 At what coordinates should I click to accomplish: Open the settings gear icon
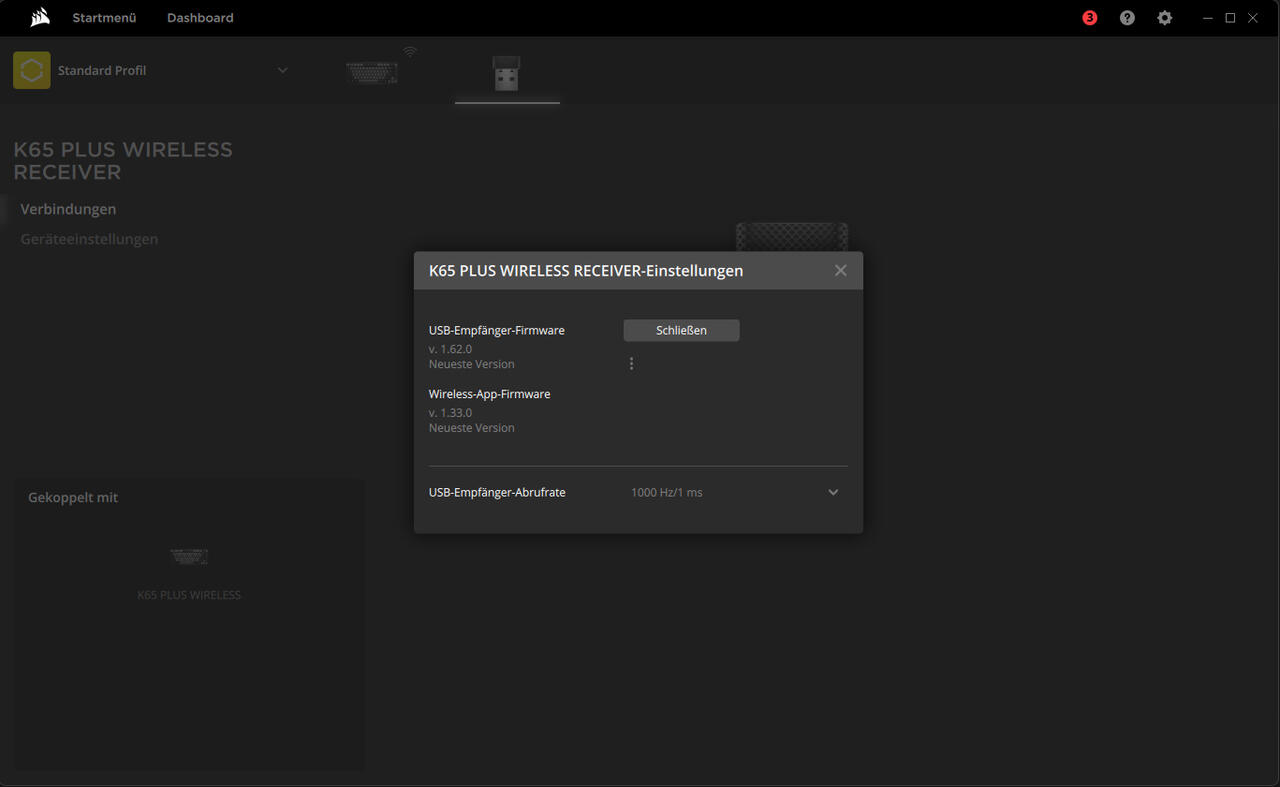[1164, 18]
